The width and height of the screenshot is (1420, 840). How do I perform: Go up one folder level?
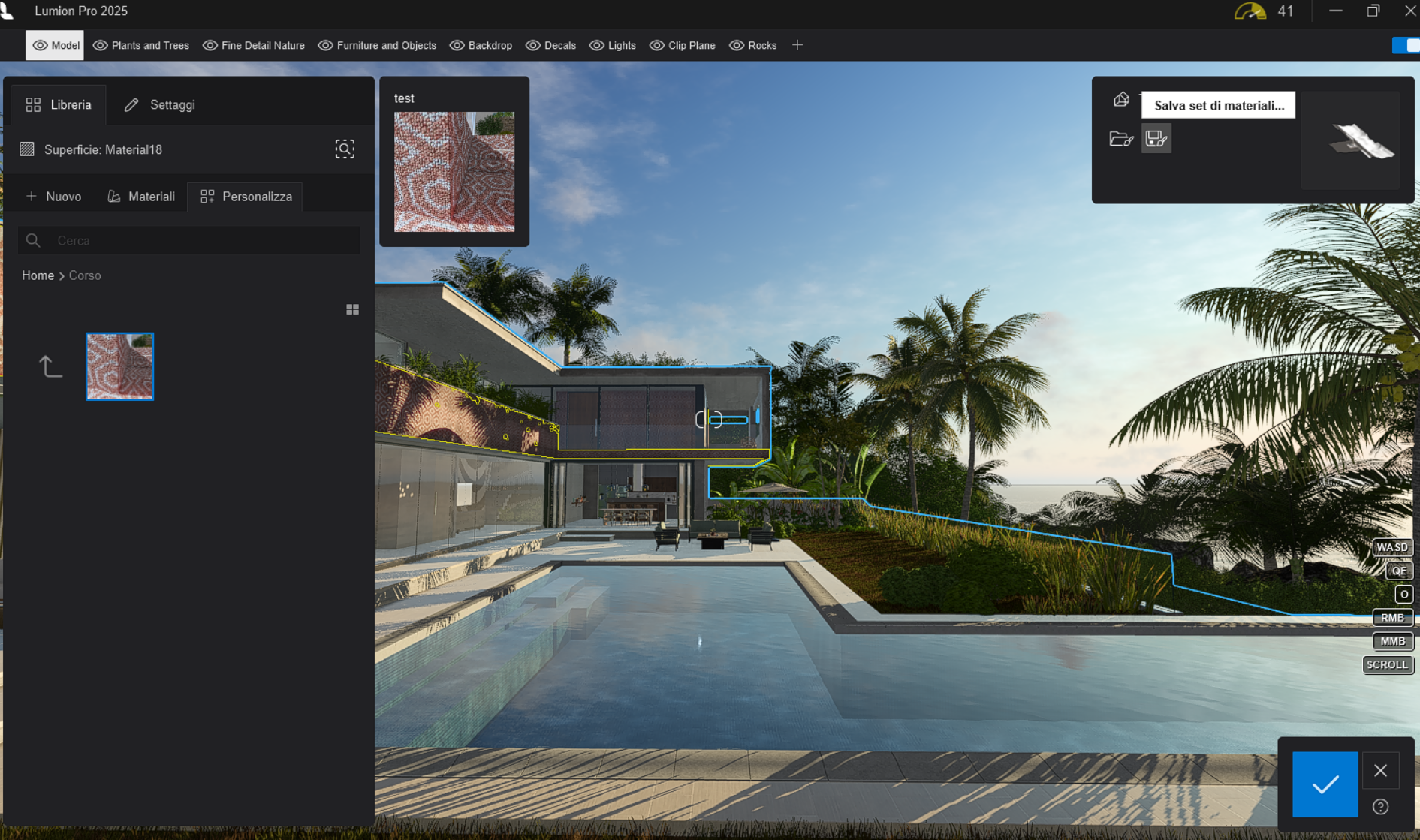50,366
